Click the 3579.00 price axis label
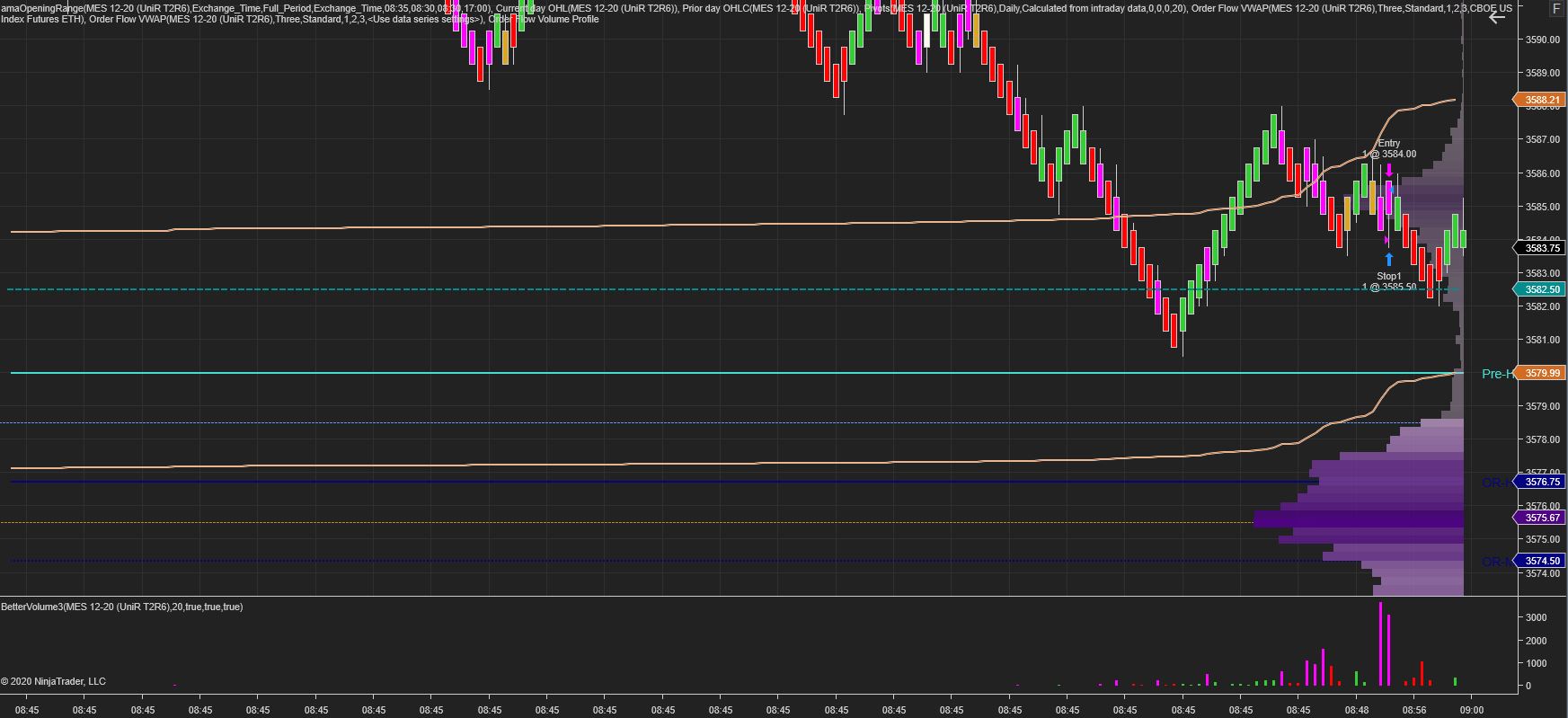The height and width of the screenshot is (718, 1568). [1542, 405]
